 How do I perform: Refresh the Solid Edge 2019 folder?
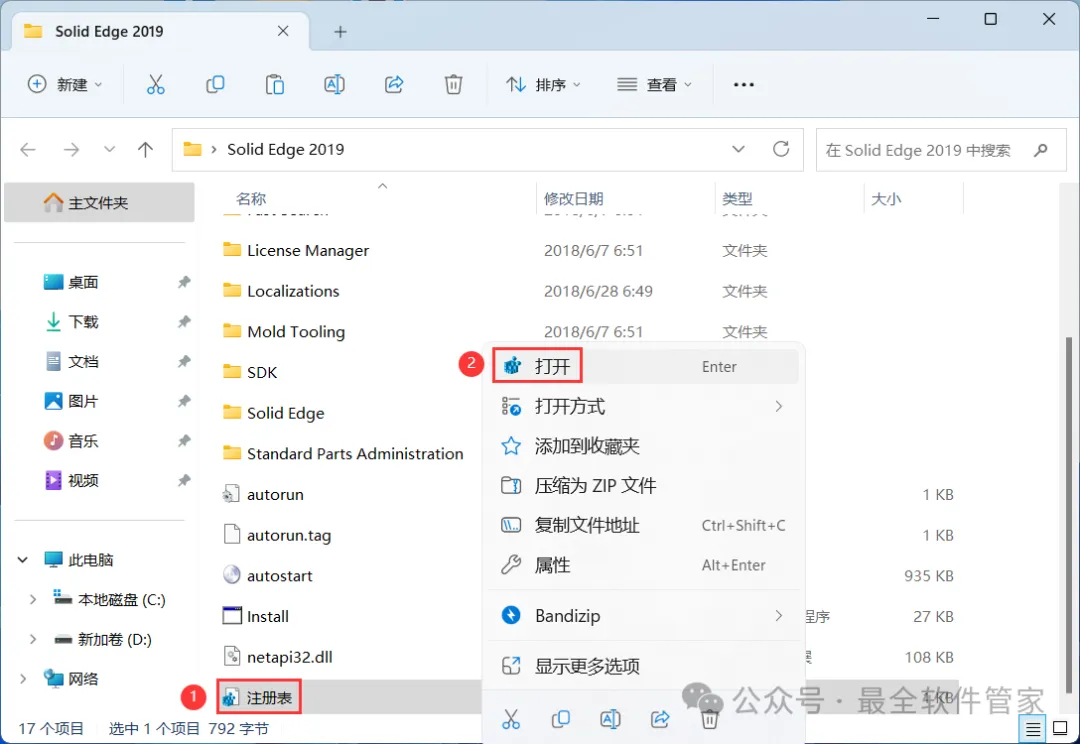tap(781, 149)
